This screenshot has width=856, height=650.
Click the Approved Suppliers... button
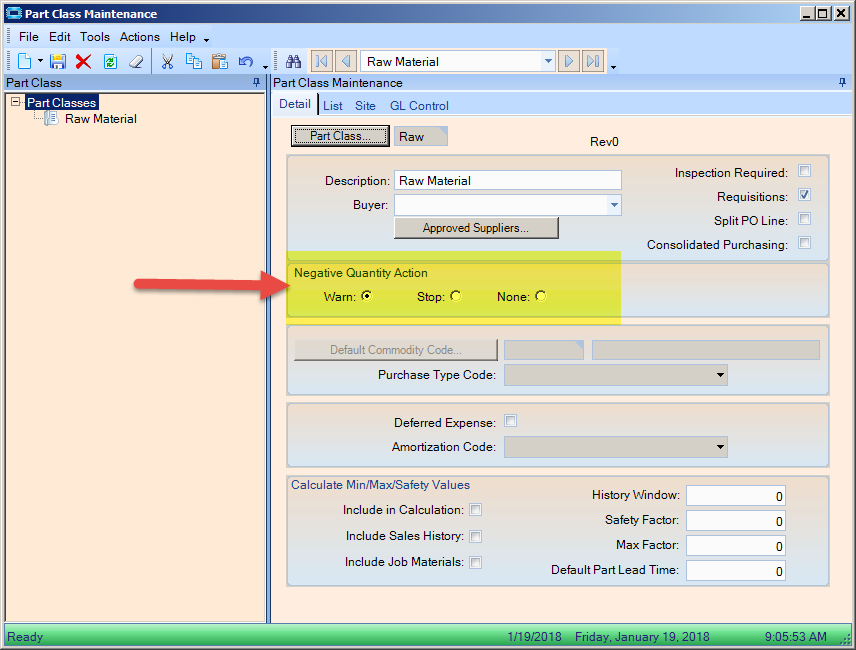(476, 228)
